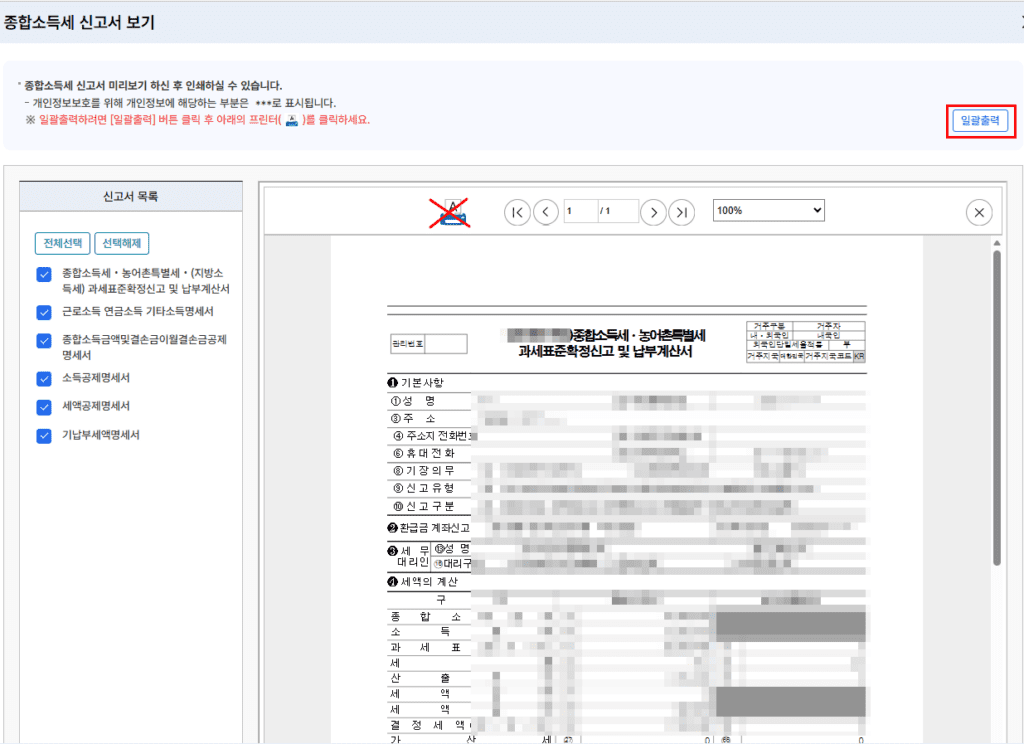Advance to next page in viewer
This screenshot has height=744, width=1024.
click(653, 212)
